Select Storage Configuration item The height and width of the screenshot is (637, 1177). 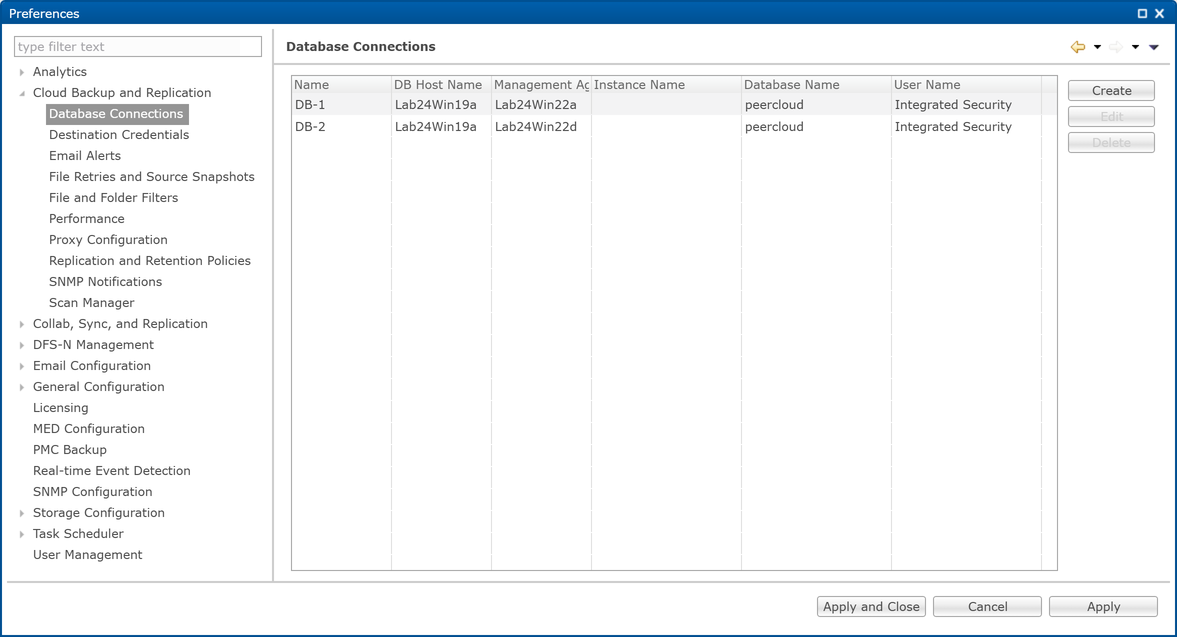[x=98, y=513]
